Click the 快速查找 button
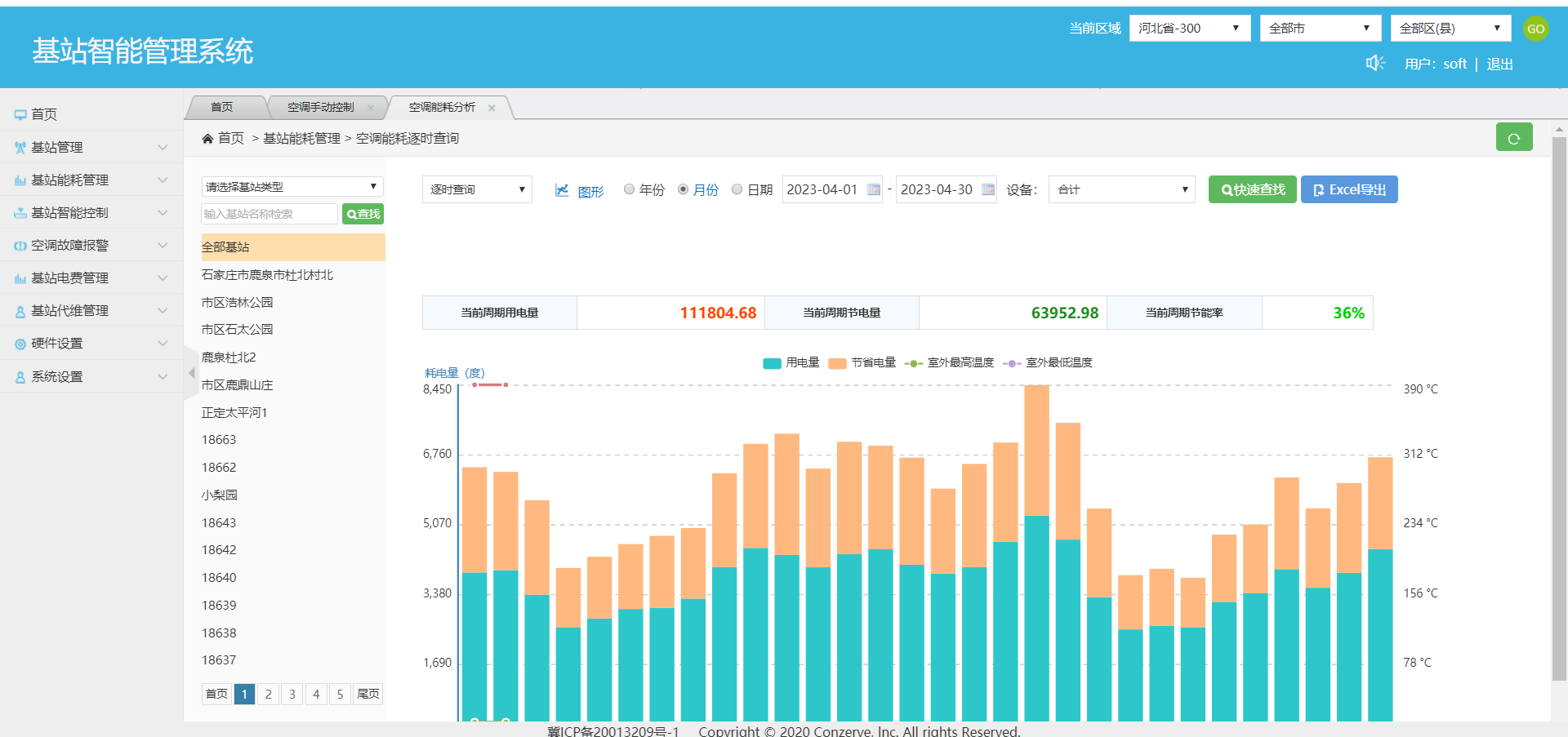 click(1253, 189)
